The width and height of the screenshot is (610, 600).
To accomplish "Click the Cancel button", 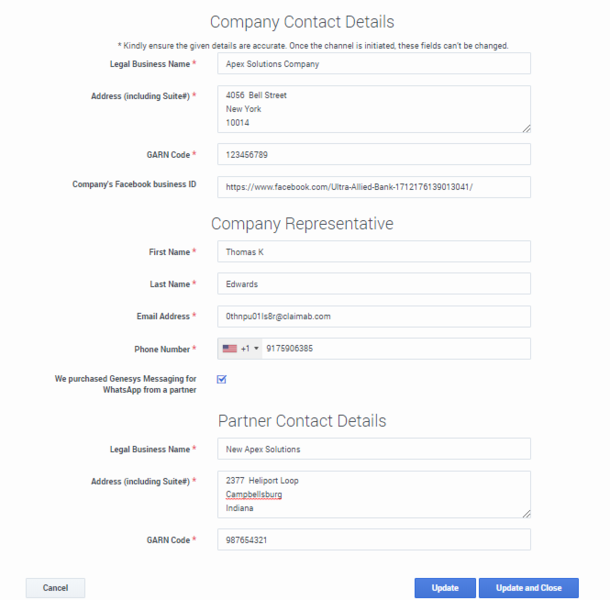I will [x=55, y=588].
